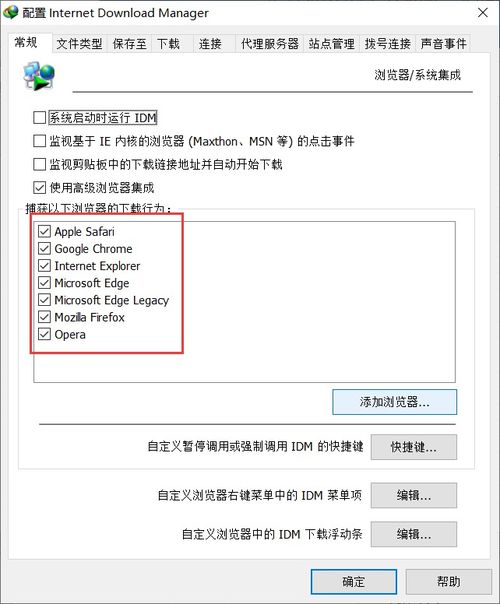Toggle Microsoft Edge Legacy checkbox

coord(44,300)
